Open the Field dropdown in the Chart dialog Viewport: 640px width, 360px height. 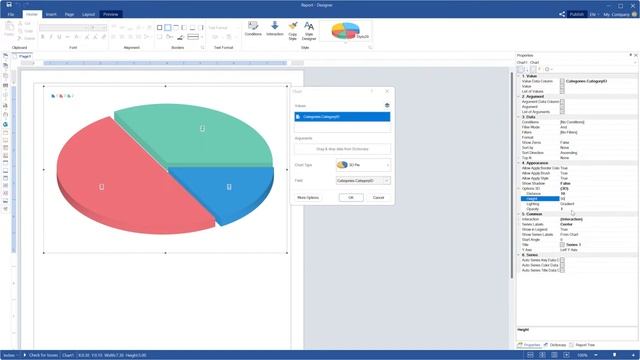point(363,180)
